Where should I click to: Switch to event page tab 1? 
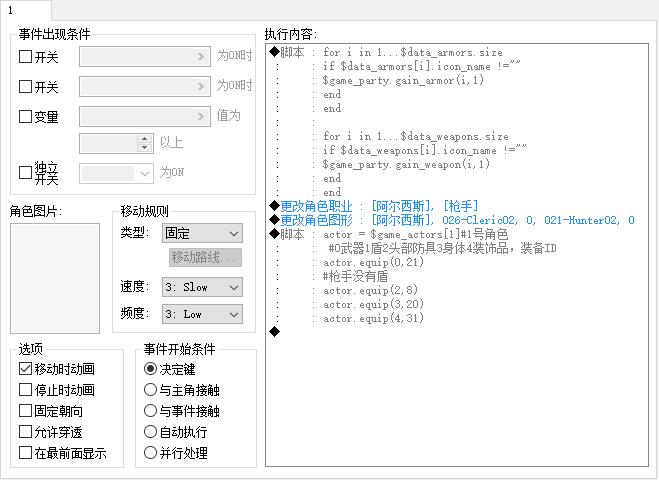click(x=25, y=10)
